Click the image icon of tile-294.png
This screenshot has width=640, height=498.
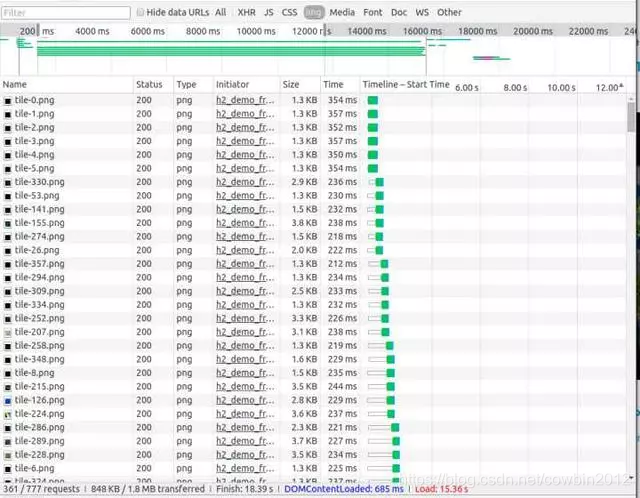[8, 278]
